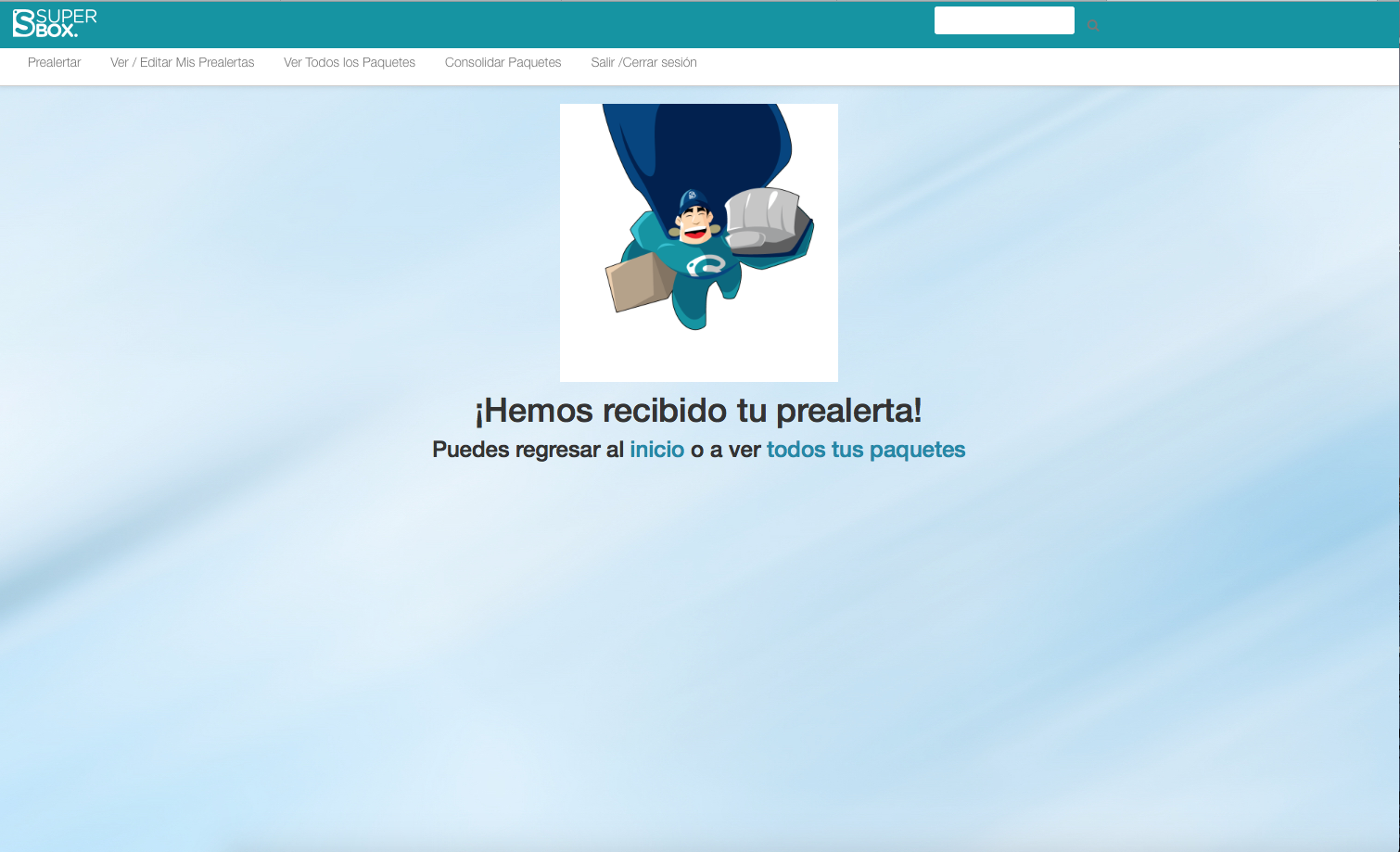Click the search magnifier icon
This screenshot has height=852, width=1400.
1093,25
